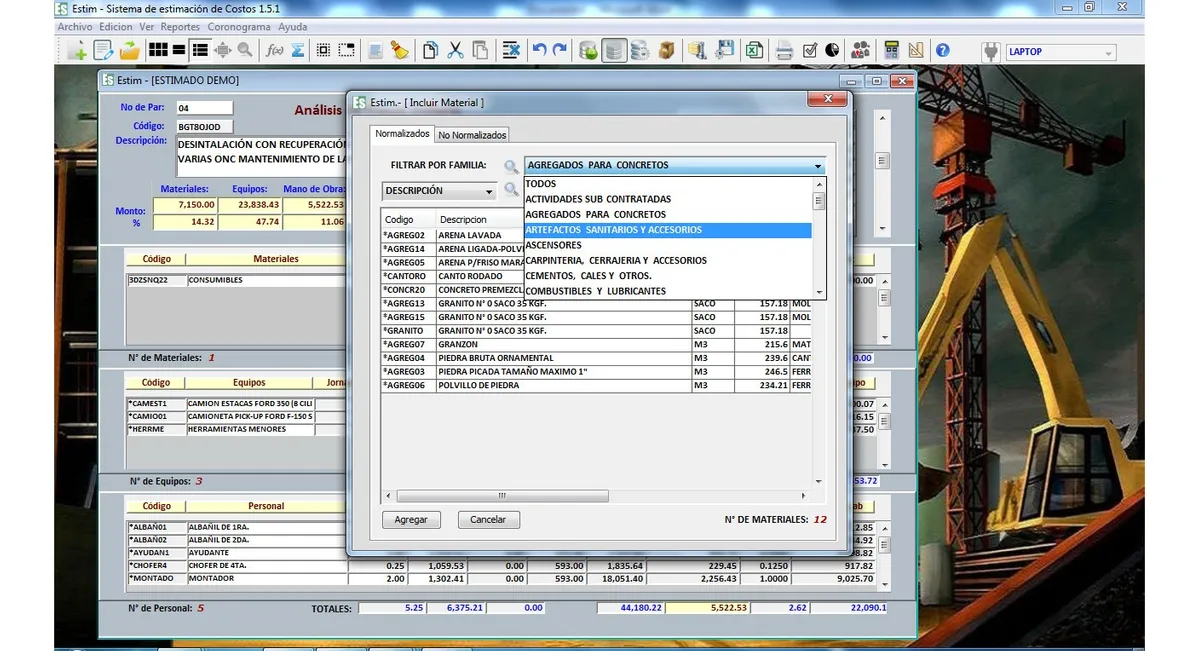This screenshot has height=651, width=1200.
Task: Click the horizontal scrollbar under the materials list
Action: click(x=500, y=495)
